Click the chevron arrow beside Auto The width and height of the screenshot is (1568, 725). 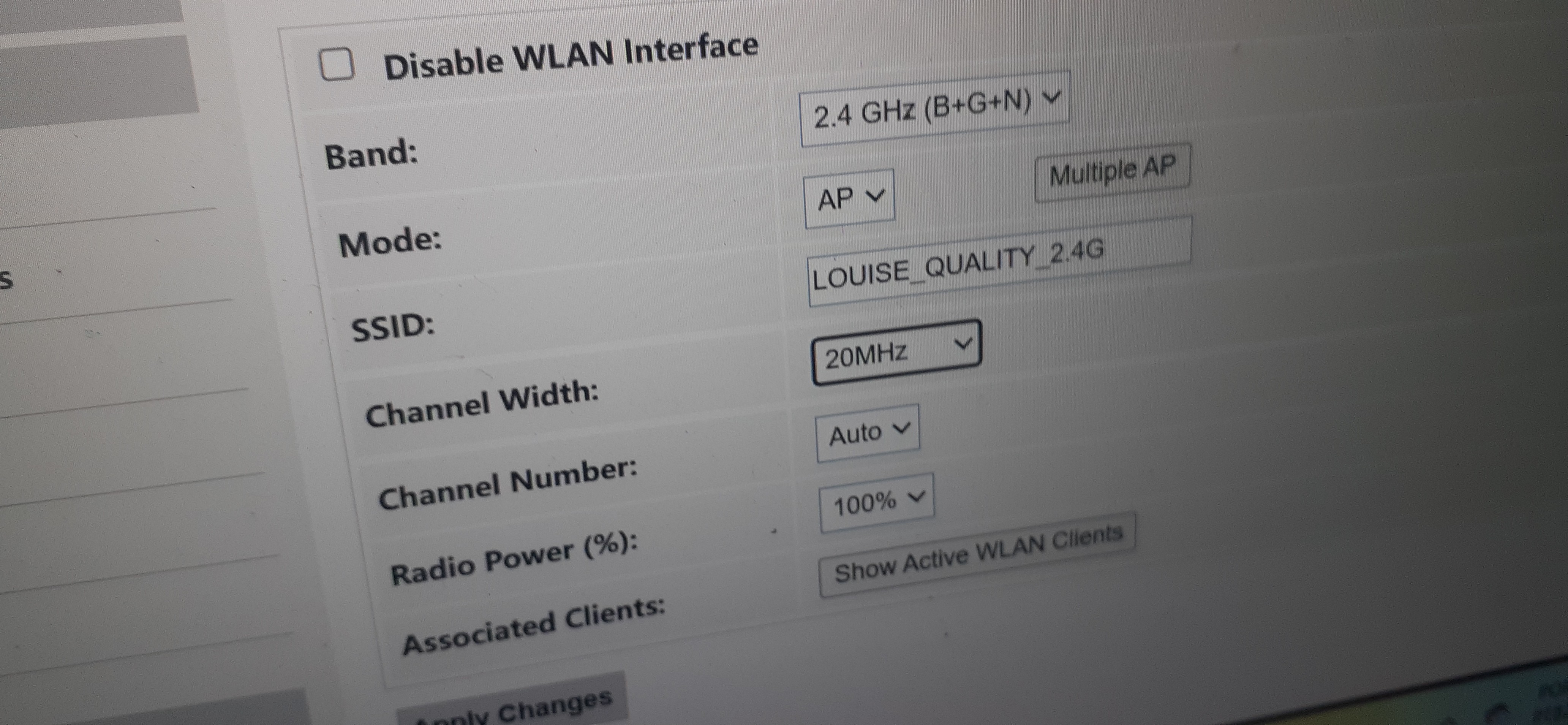pos(901,428)
